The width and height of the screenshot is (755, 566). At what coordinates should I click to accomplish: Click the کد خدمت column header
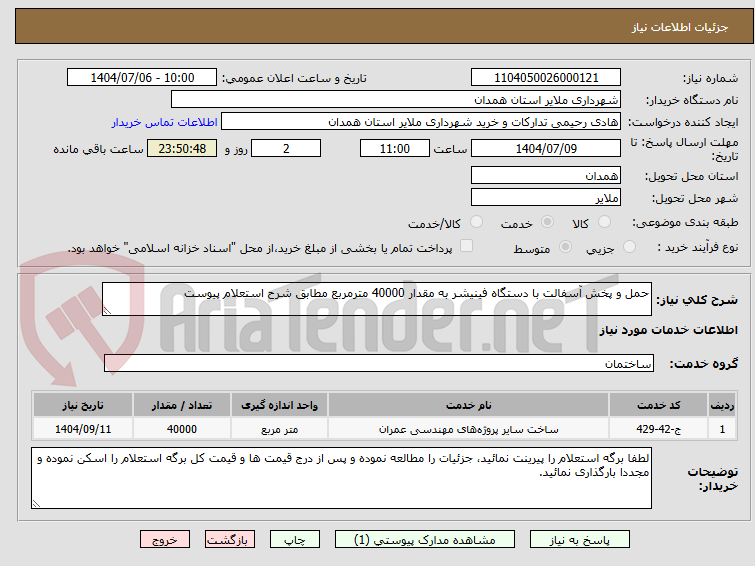click(x=658, y=405)
